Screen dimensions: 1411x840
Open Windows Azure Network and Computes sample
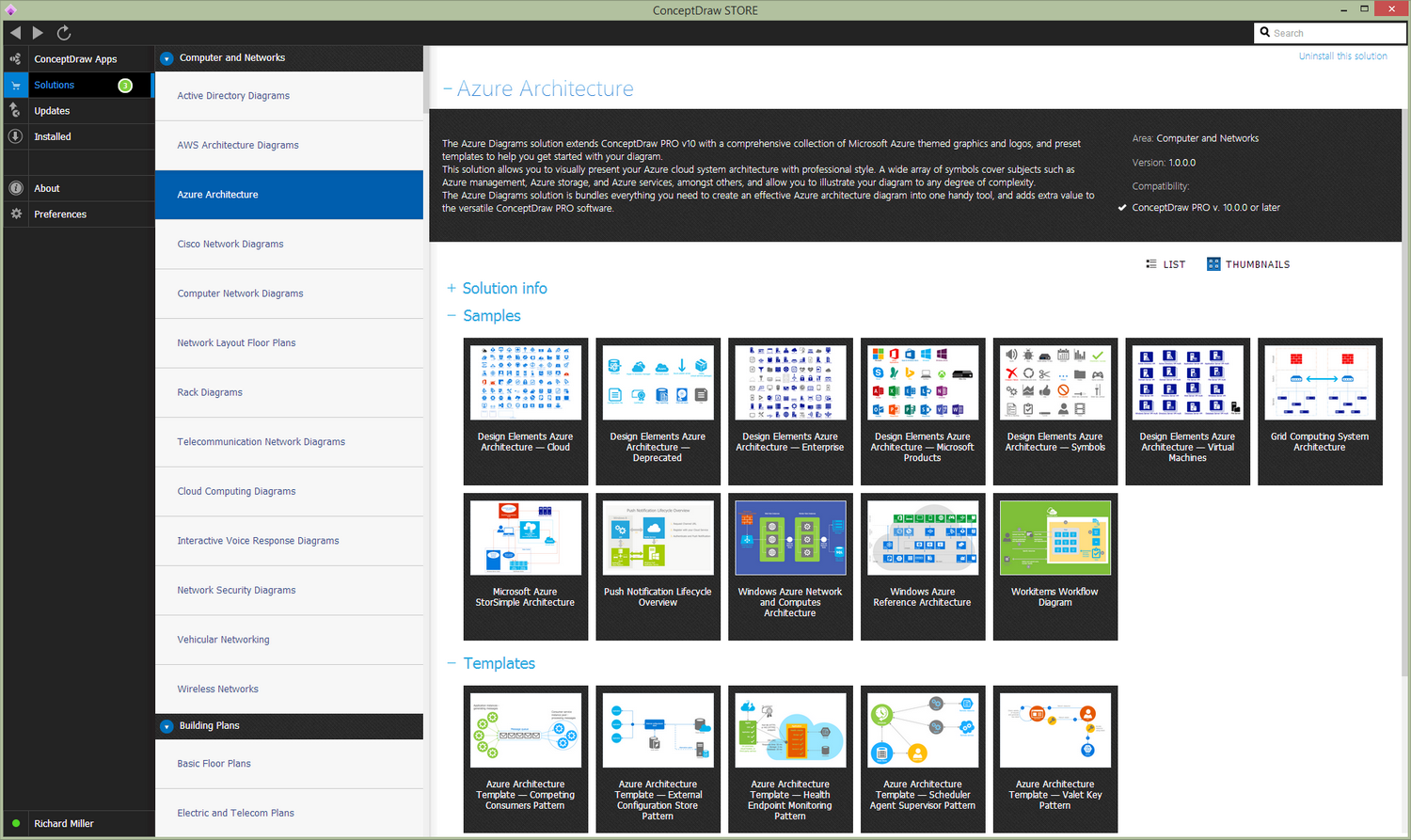pos(790,566)
